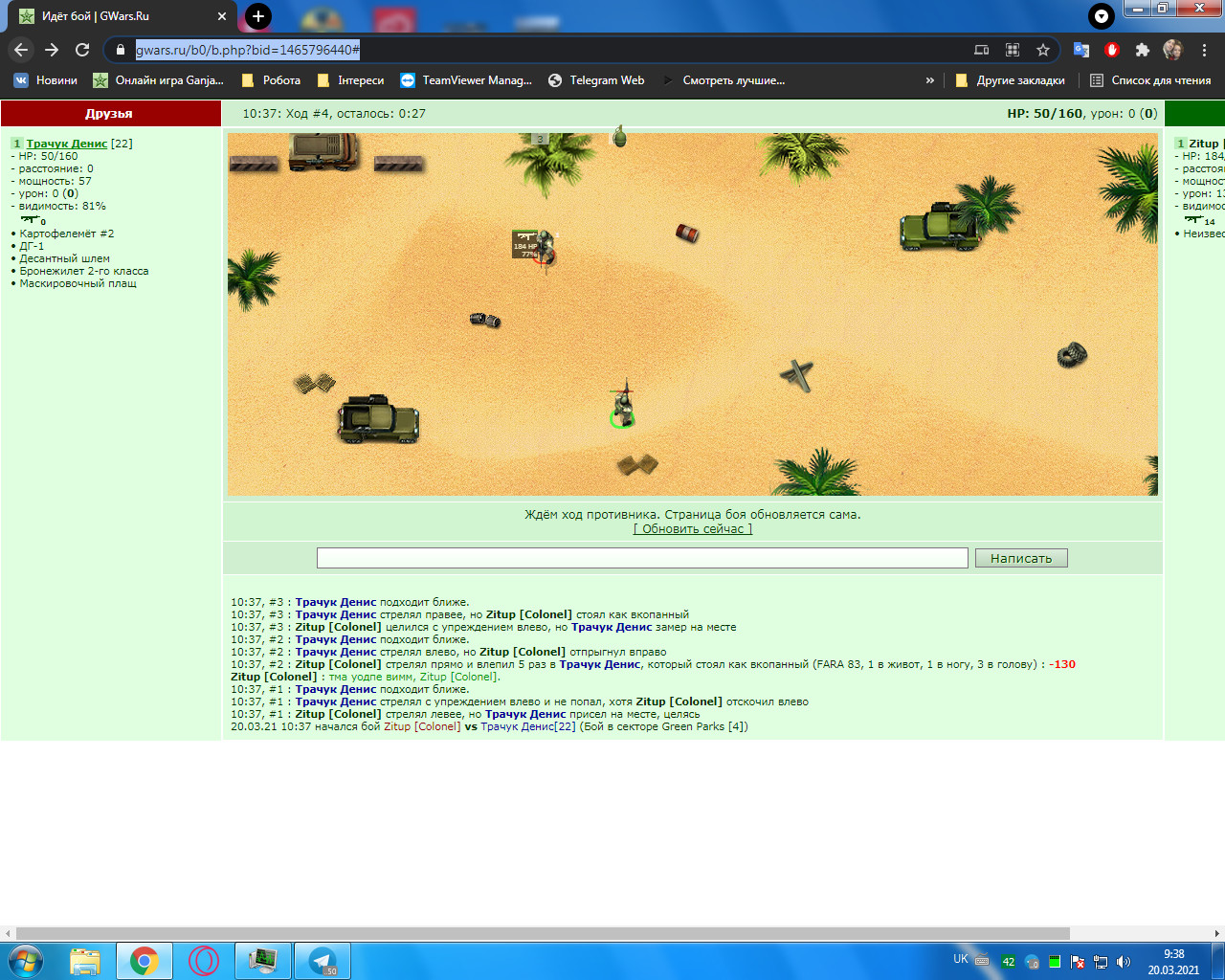Image resolution: width=1225 pixels, height=980 pixels.
Task: Open the QR code generator icon
Action: pos(1013,50)
